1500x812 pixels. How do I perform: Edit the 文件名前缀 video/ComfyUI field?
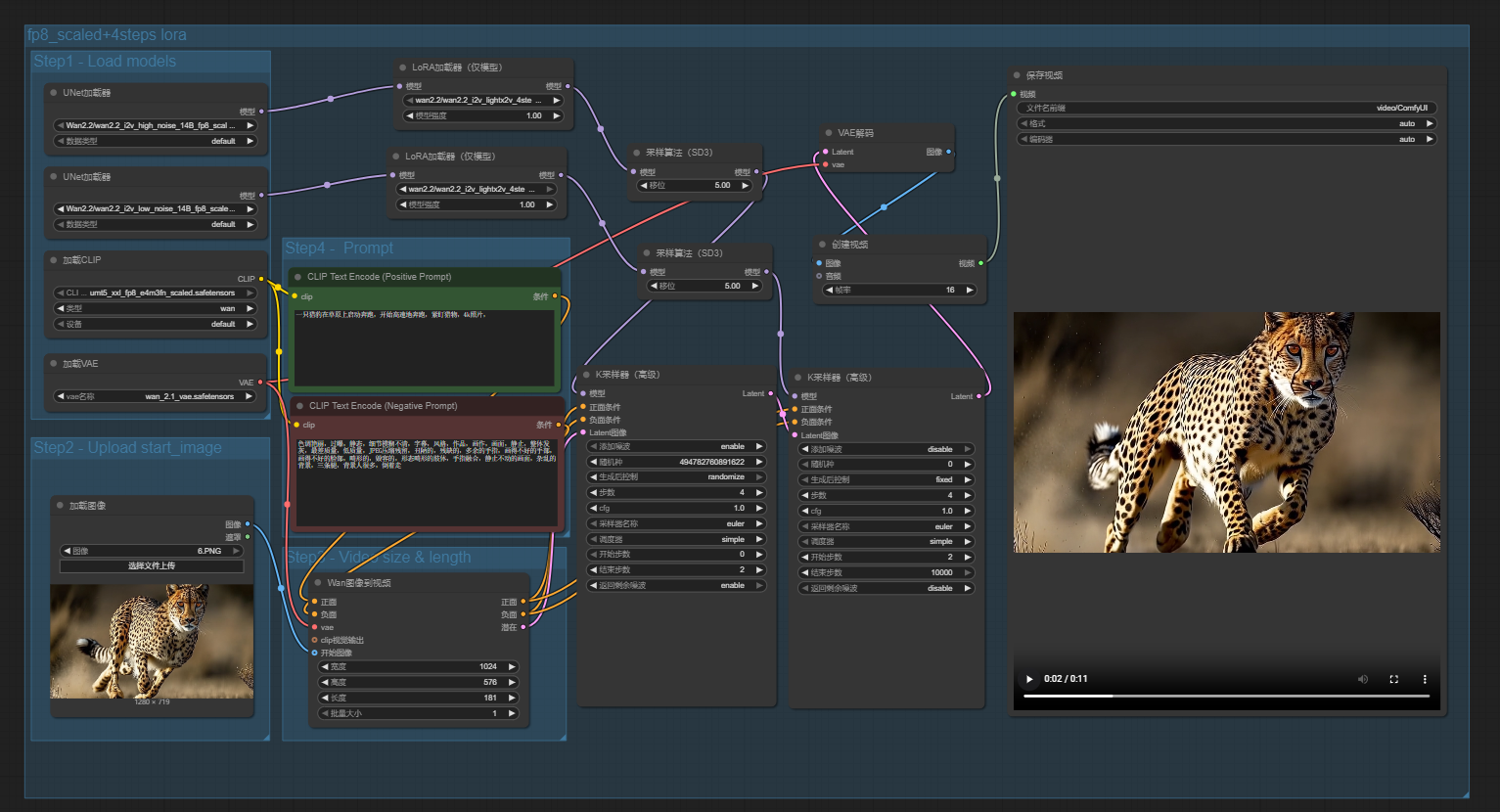1227,108
